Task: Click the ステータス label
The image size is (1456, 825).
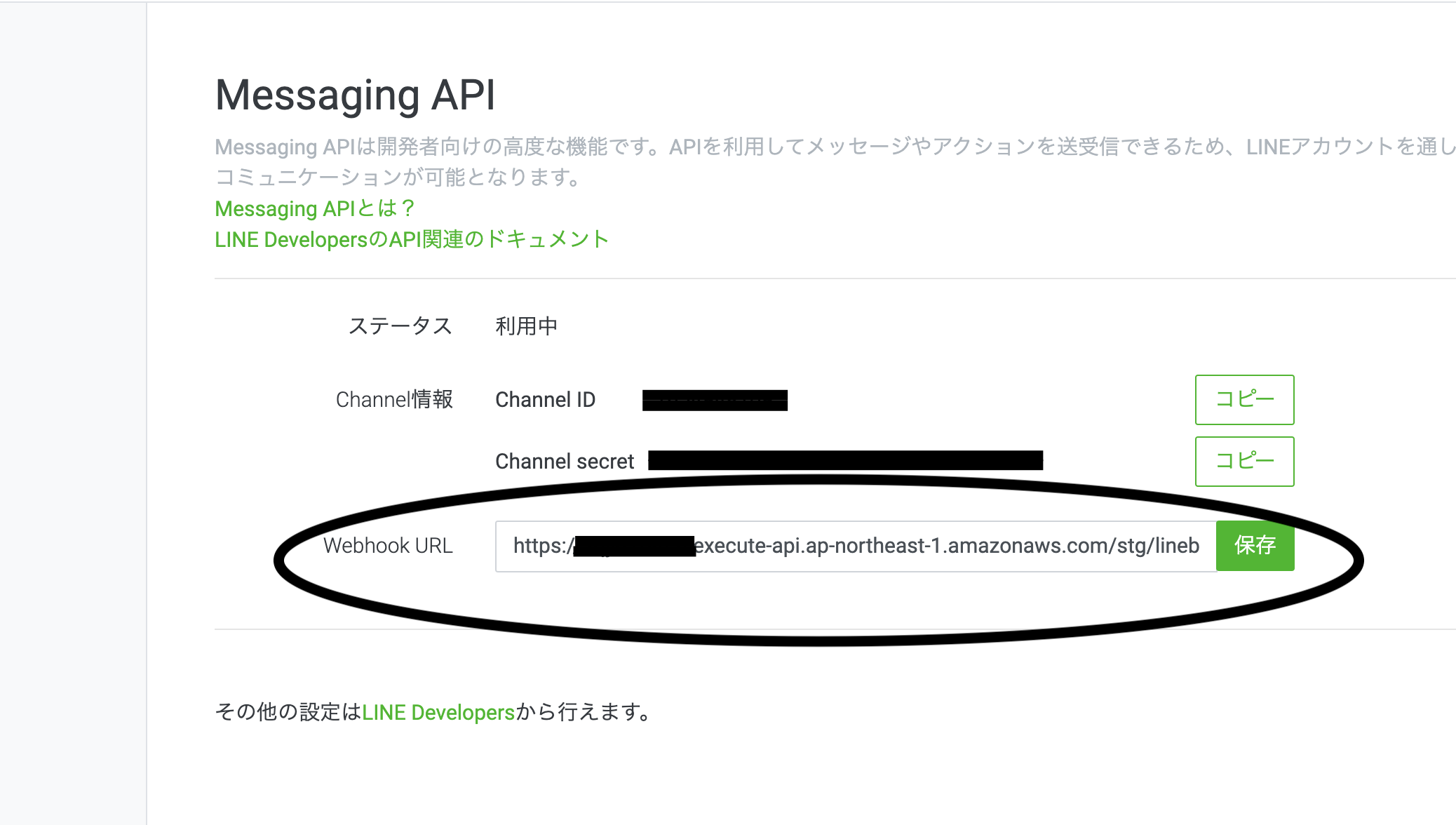Action: pyautogui.click(x=401, y=325)
